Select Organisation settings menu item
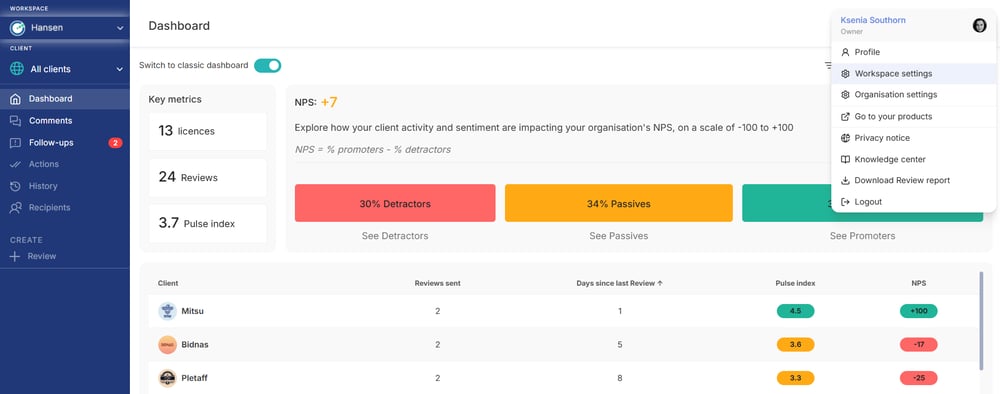 tap(913, 95)
